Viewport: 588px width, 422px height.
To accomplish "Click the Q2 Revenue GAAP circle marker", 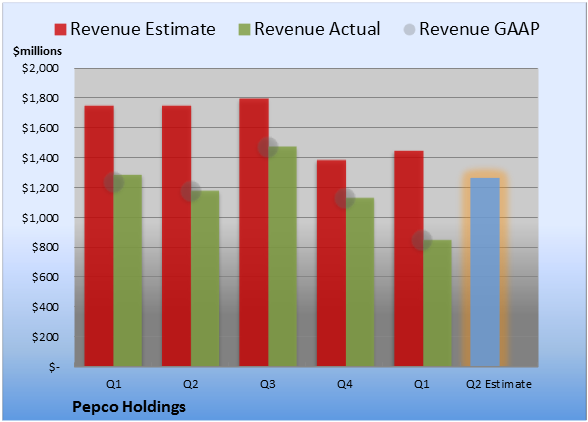I will tap(191, 191).
